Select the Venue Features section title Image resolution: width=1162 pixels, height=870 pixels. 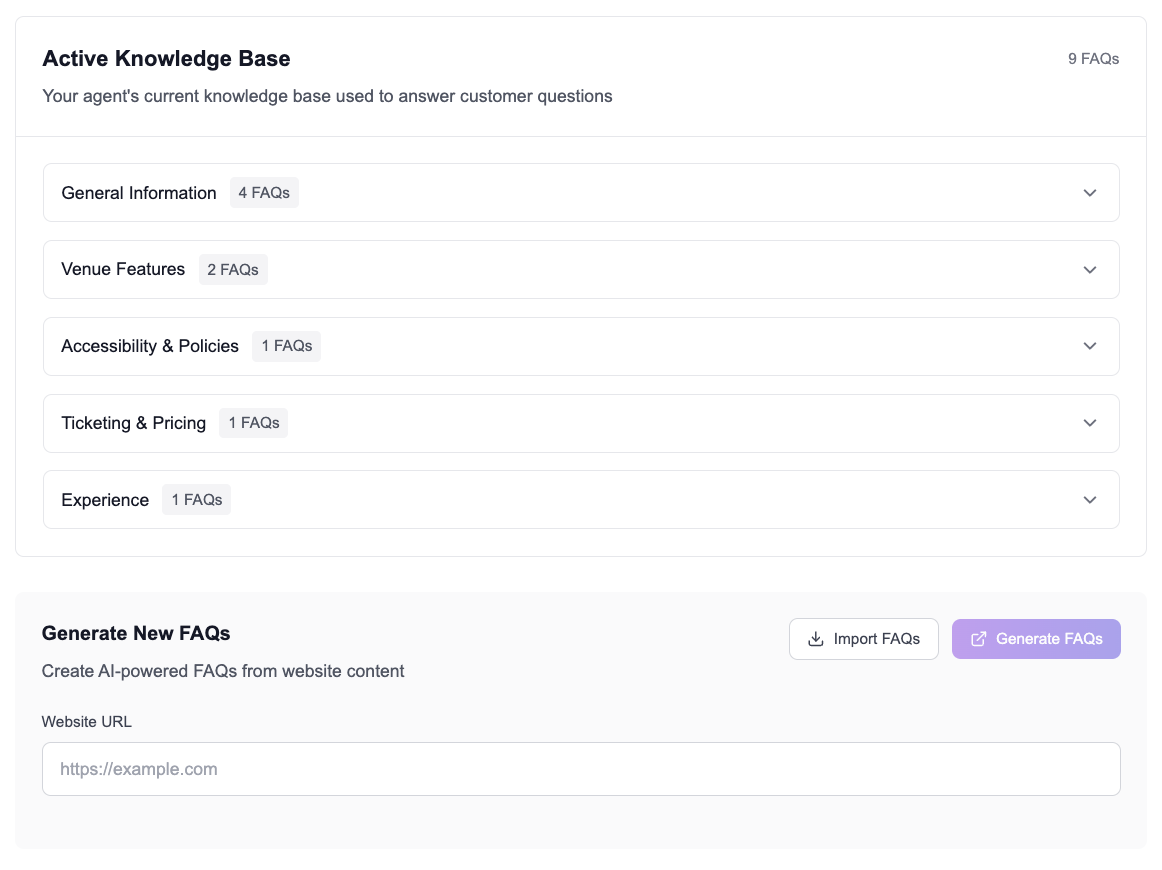[123, 270]
